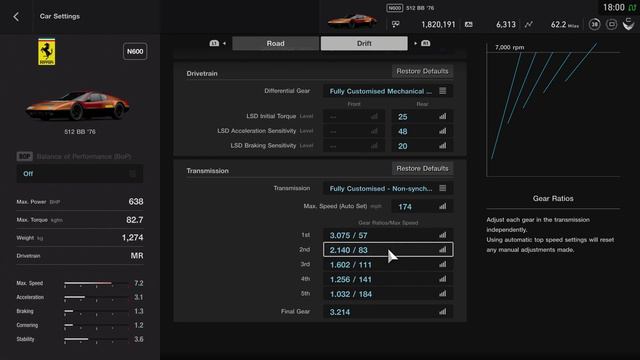Click the gear ratio graph
The image size is (640, 360).
point(553,109)
